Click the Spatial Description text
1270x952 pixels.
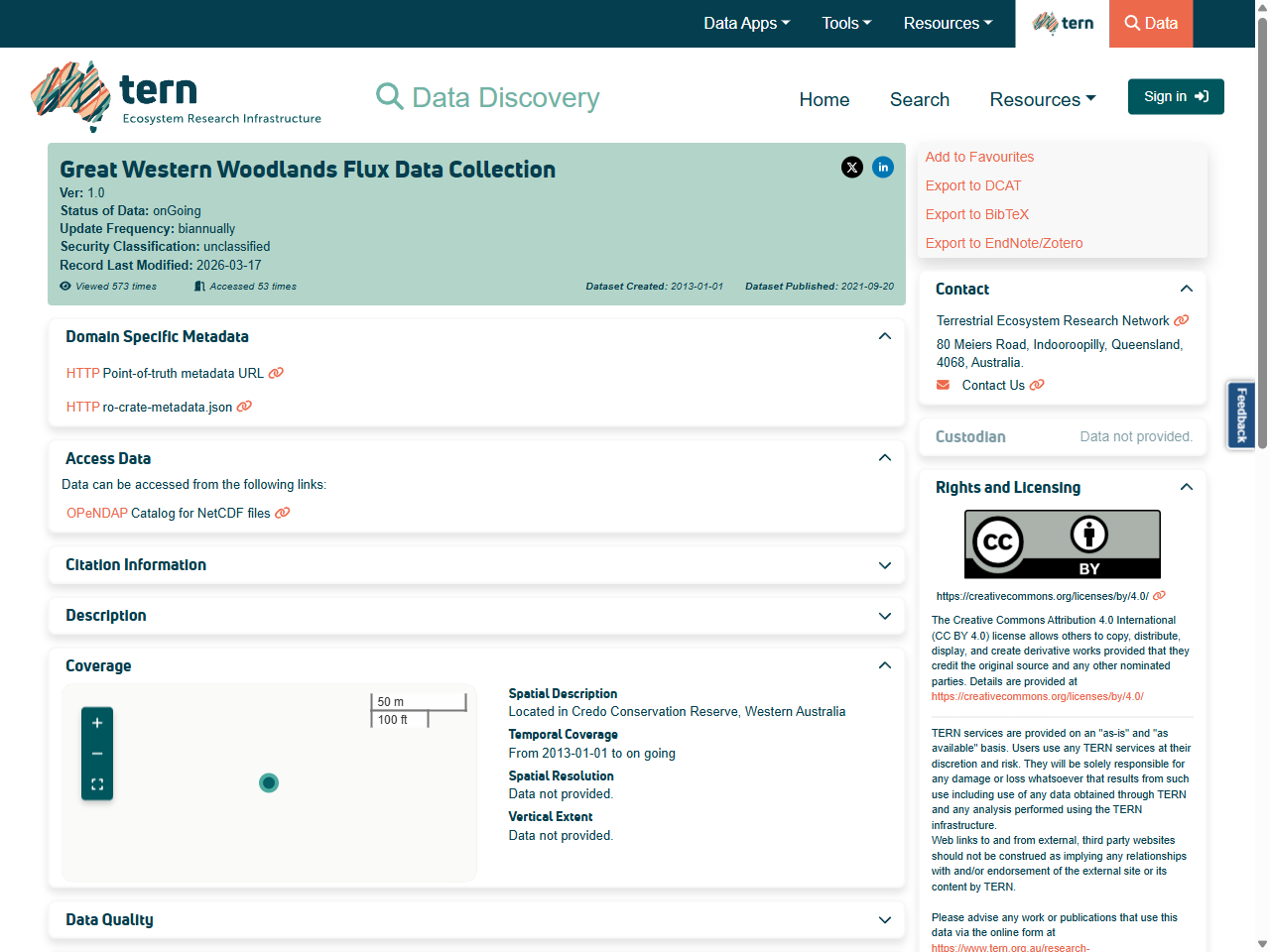pyautogui.click(x=677, y=711)
